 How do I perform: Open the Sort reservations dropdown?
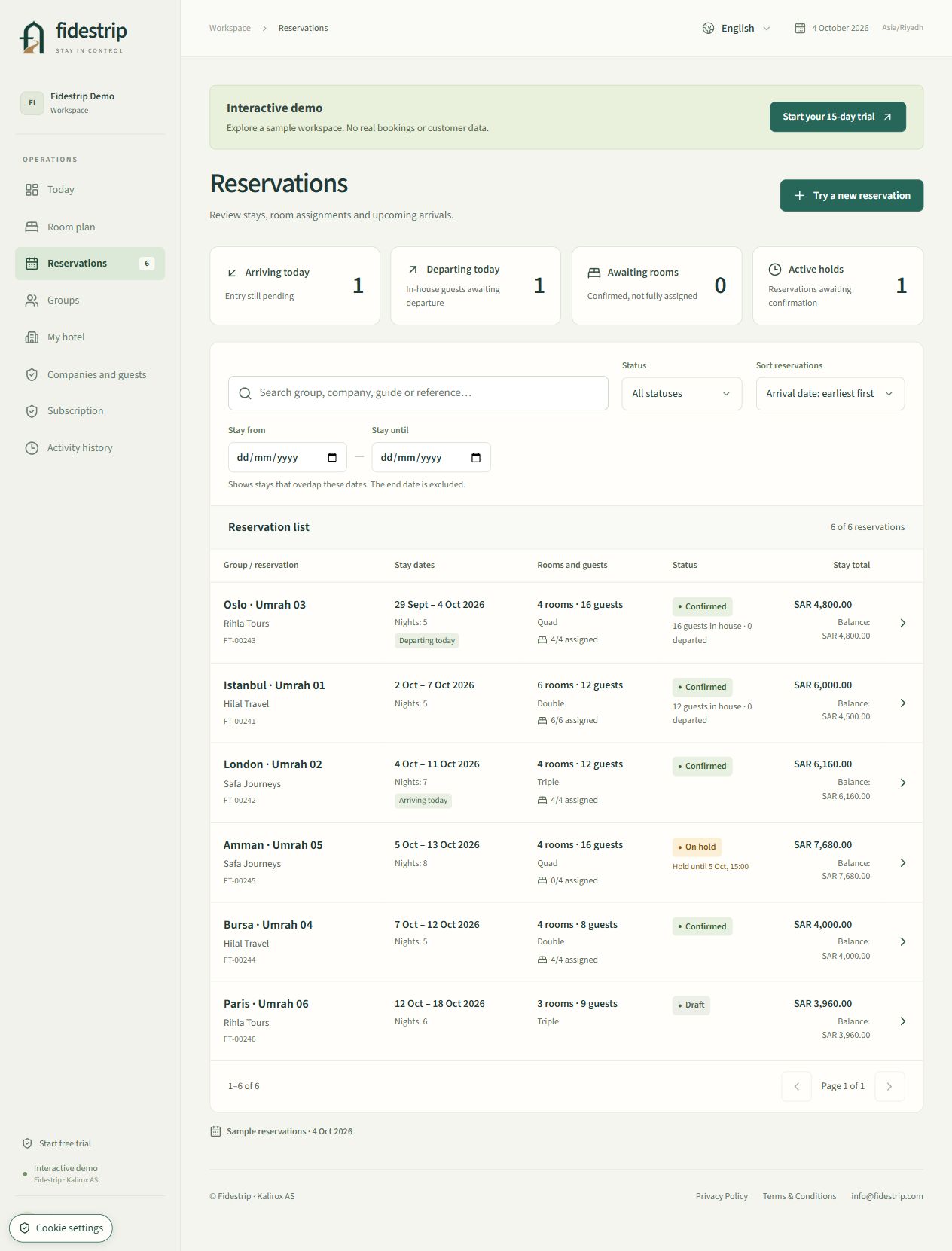point(830,393)
